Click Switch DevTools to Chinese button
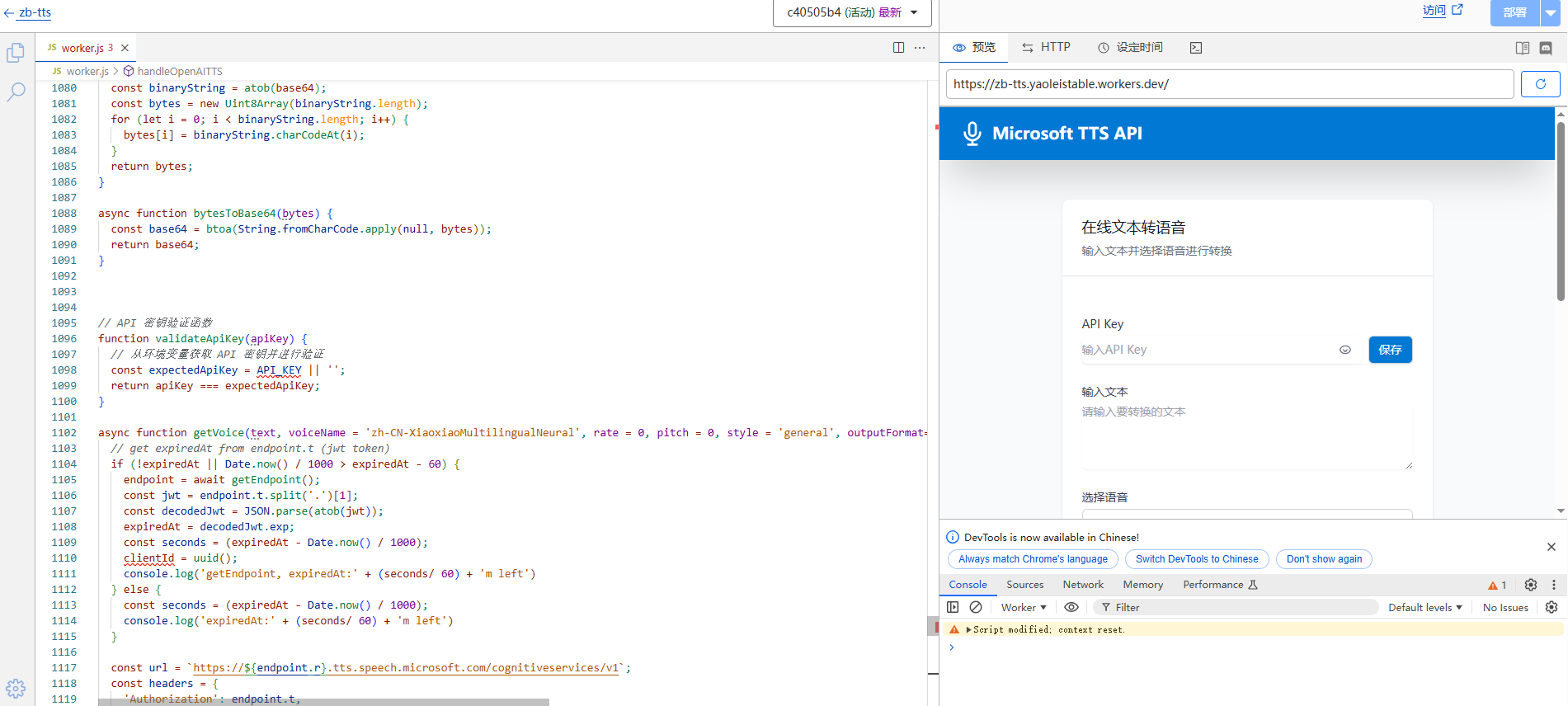Image resolution: width=1568 pixels, height=706 pixels. pos(1196,559)
